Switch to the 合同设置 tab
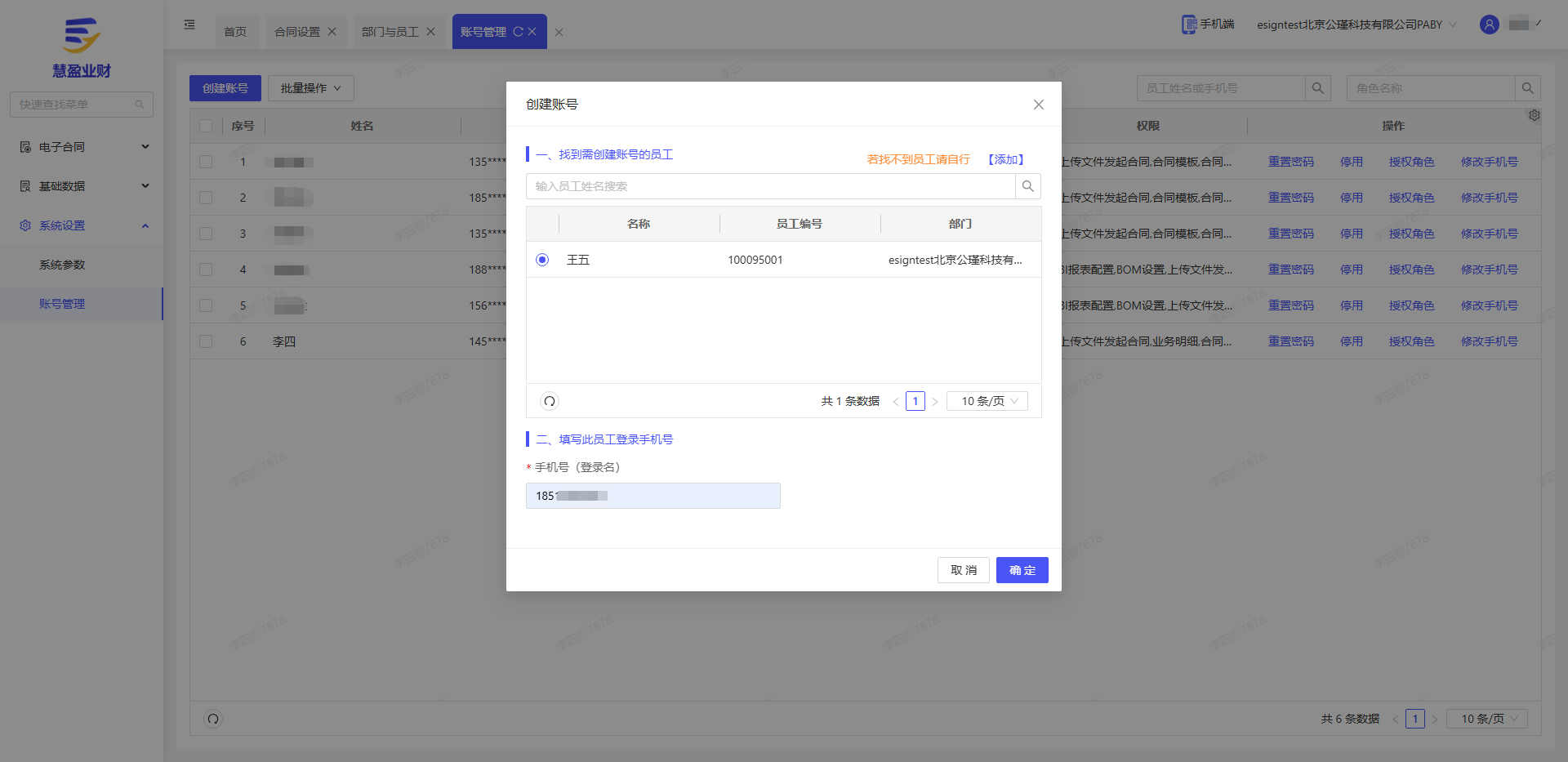This screenshot has height=762, width=1568. [297, 32]
